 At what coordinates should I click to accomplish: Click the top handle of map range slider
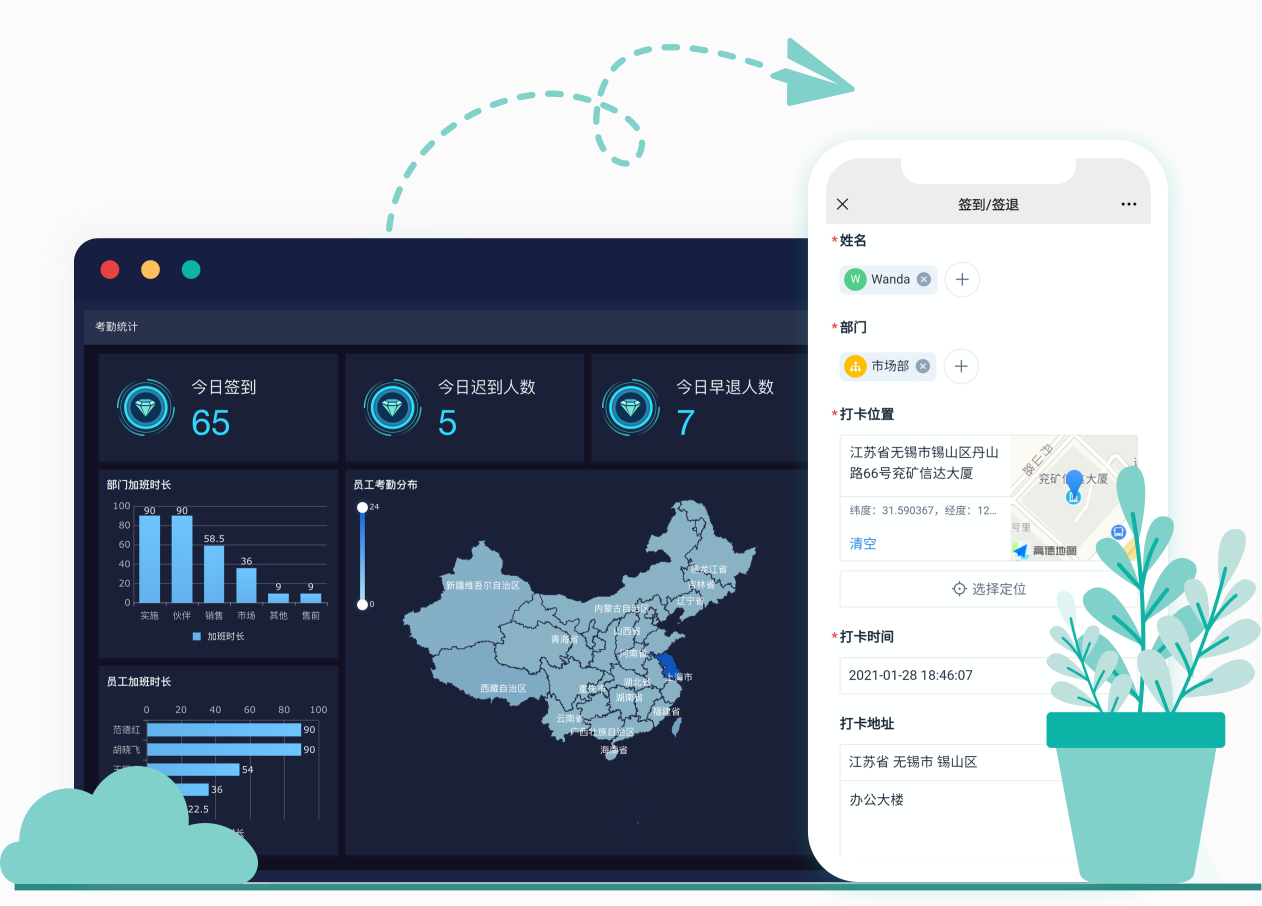pyautogui.click(x=362, y=508)
